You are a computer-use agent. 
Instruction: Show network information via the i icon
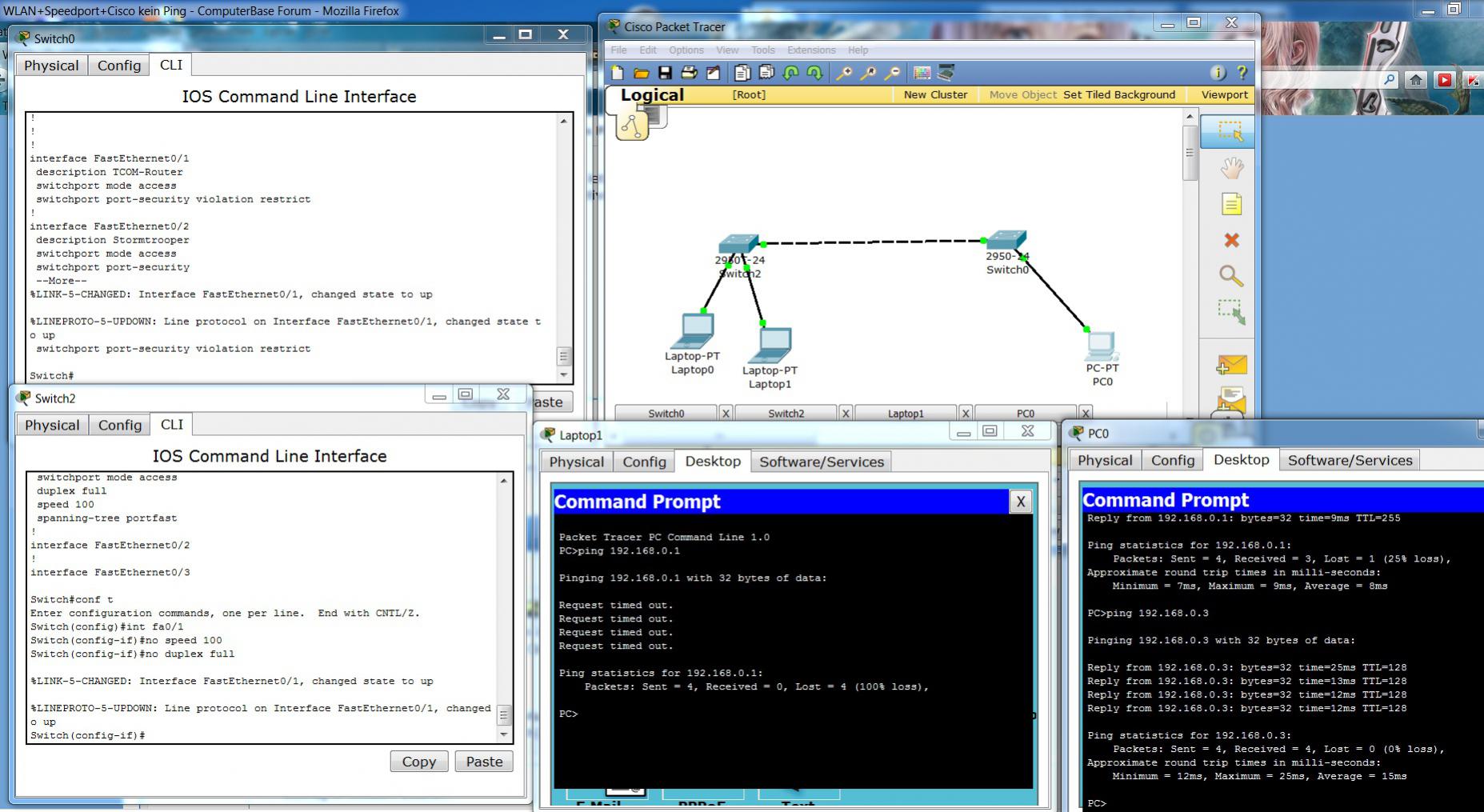(x=1218, y=73)
